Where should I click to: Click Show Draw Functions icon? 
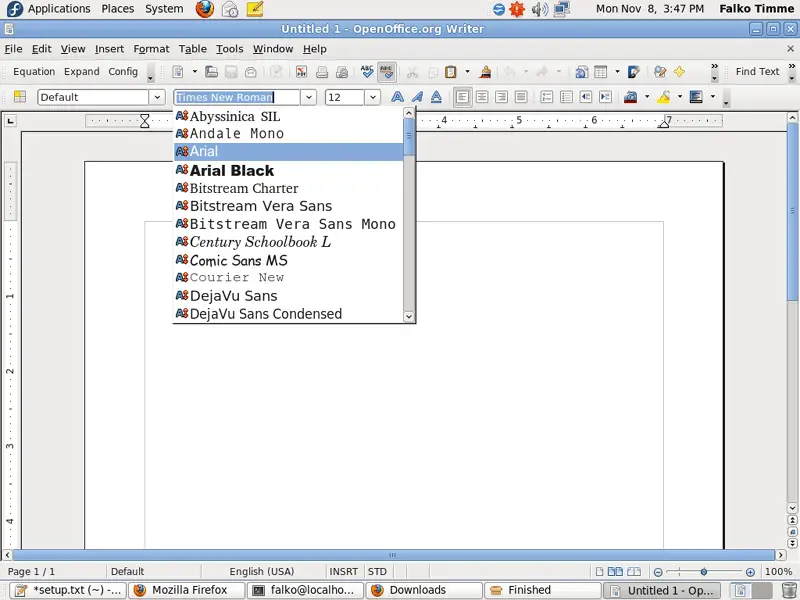(x=634, y=72)
